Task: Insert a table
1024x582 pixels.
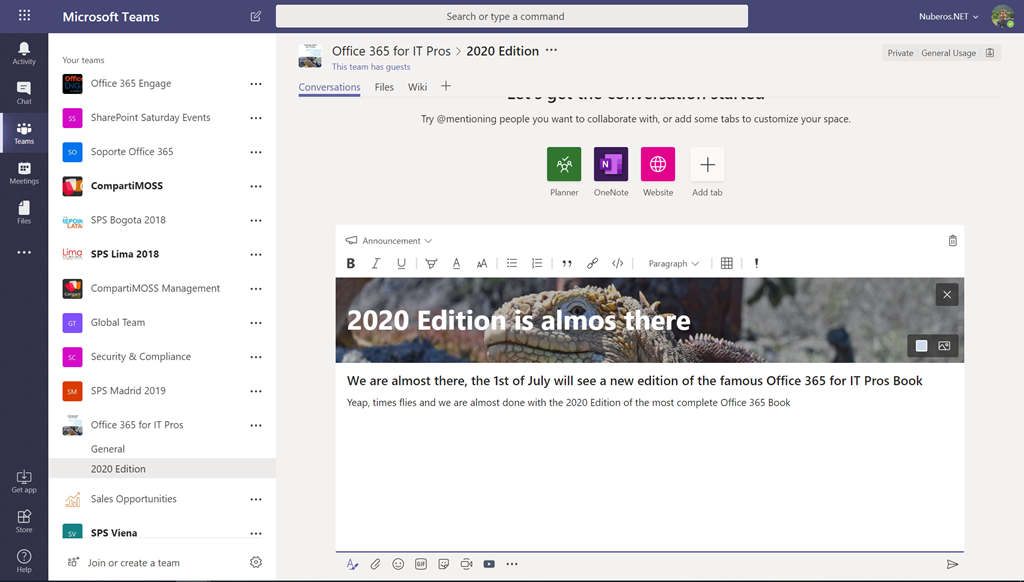Action: pos(727,263)
